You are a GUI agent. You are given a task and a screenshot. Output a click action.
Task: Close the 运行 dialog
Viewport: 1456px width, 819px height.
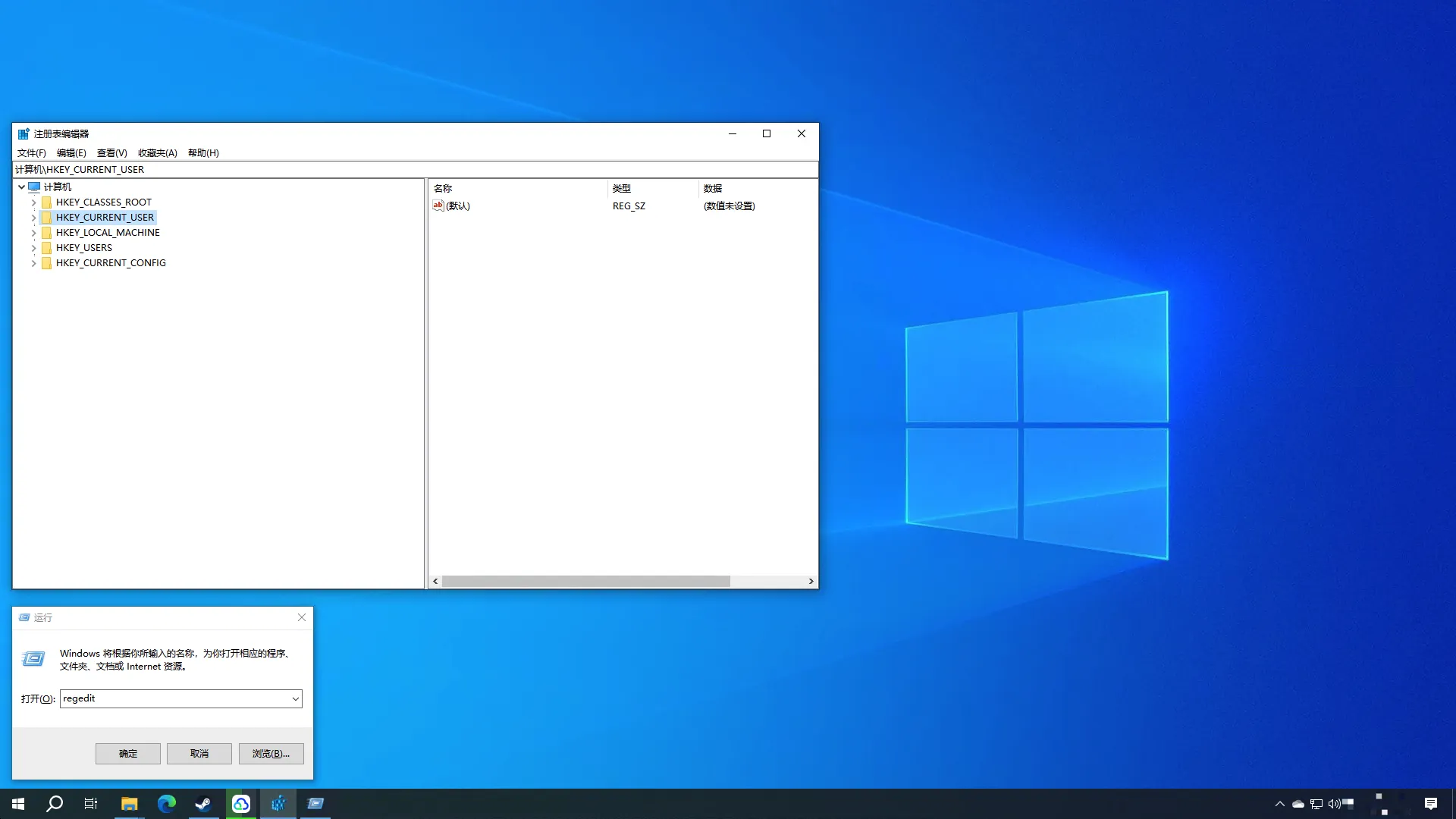302,617
